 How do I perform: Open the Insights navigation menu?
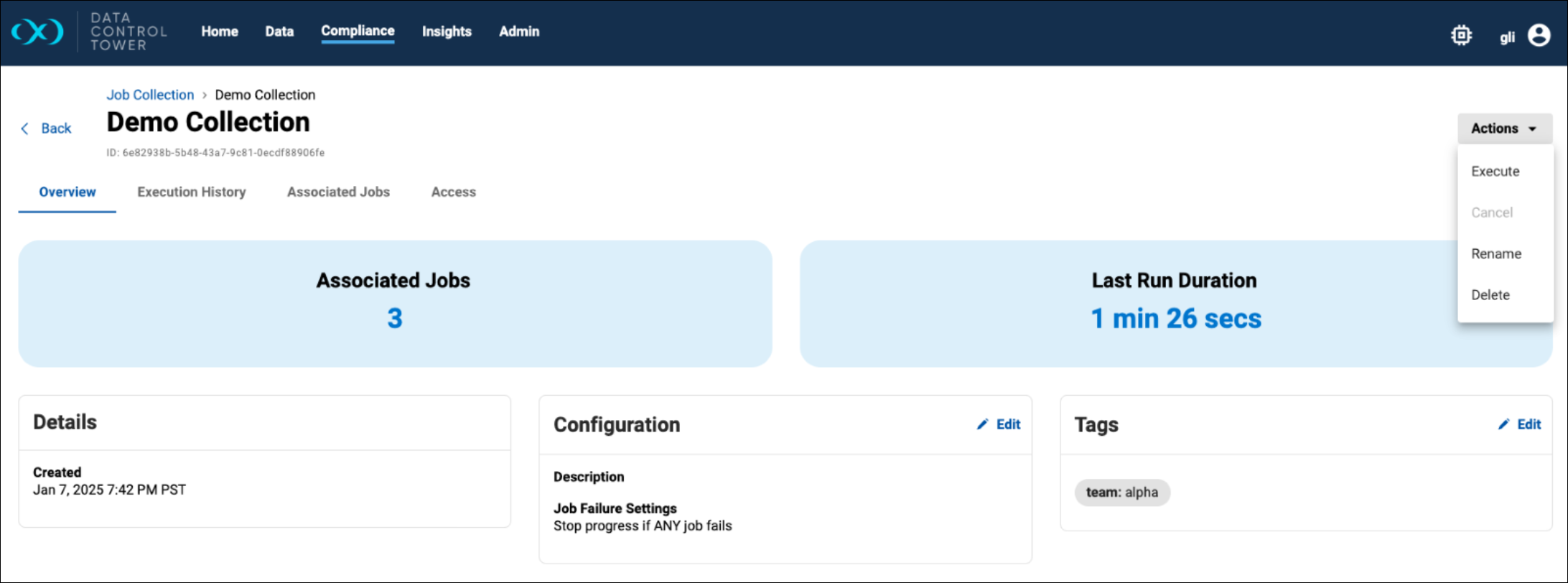click(x=447, y=32)
